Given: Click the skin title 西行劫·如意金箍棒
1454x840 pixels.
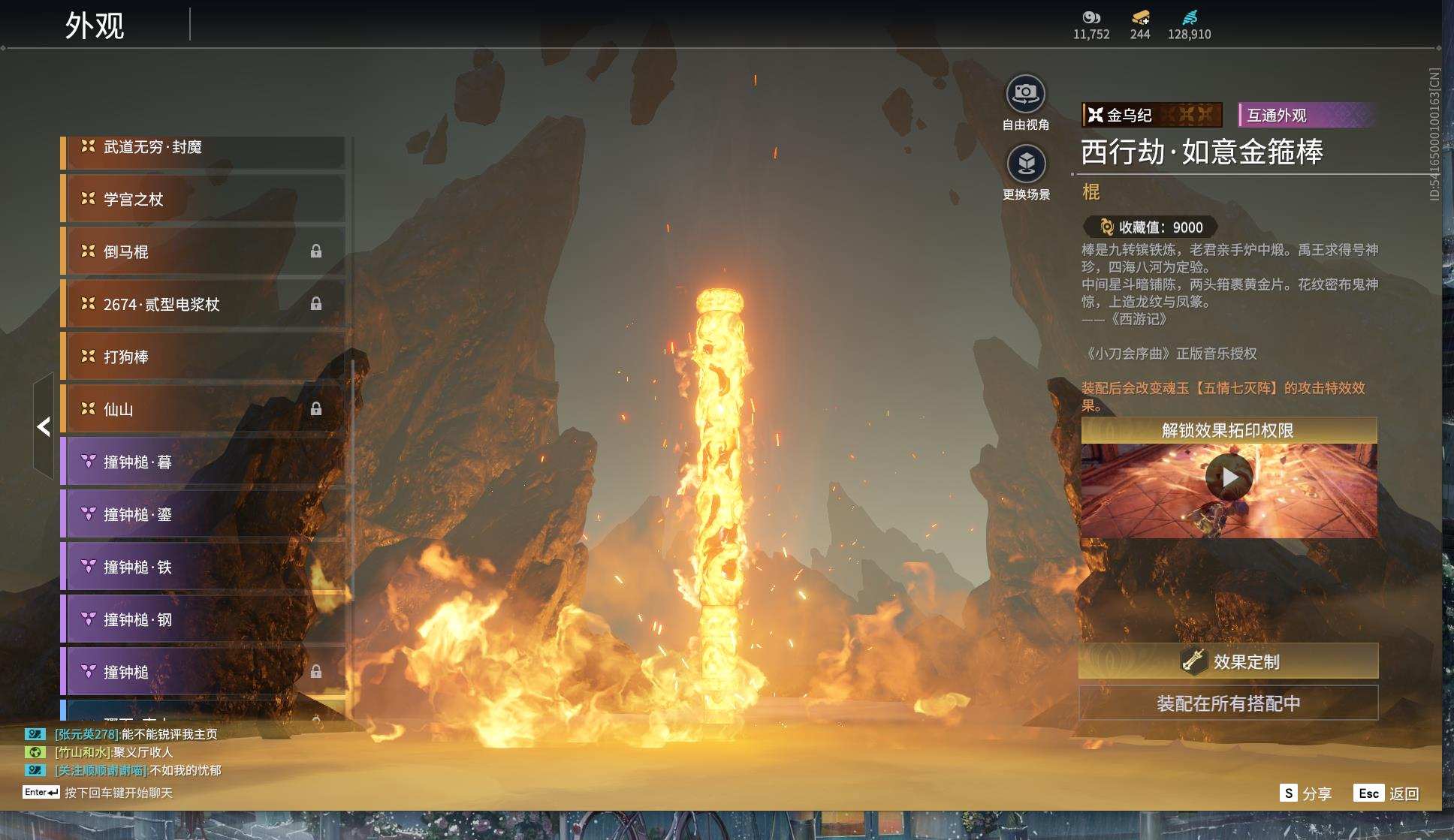Looking at the screenshot, I should coord(1202,152).
